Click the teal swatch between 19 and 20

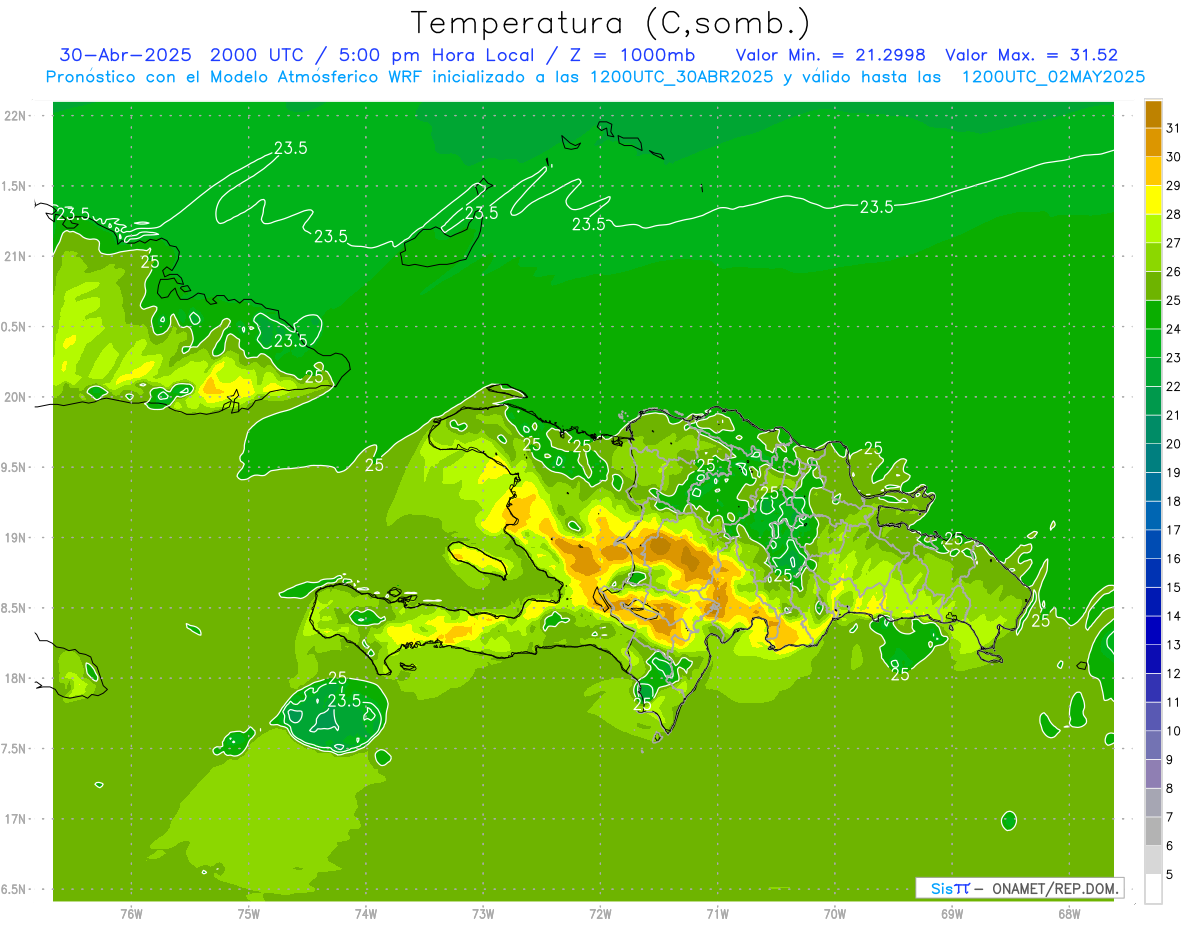(x=1153, y=458)
